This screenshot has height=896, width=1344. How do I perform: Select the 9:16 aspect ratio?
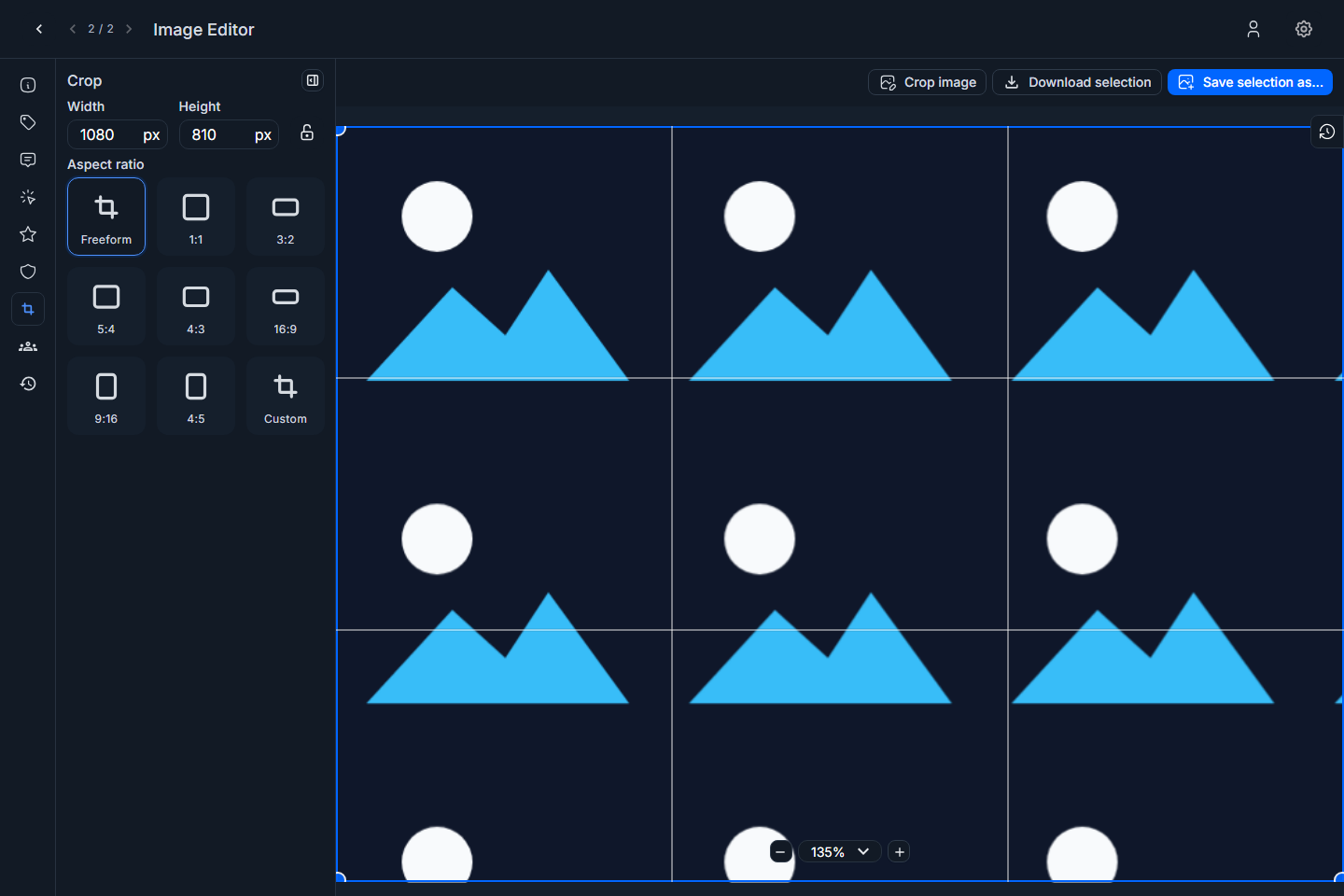point(106,396)
